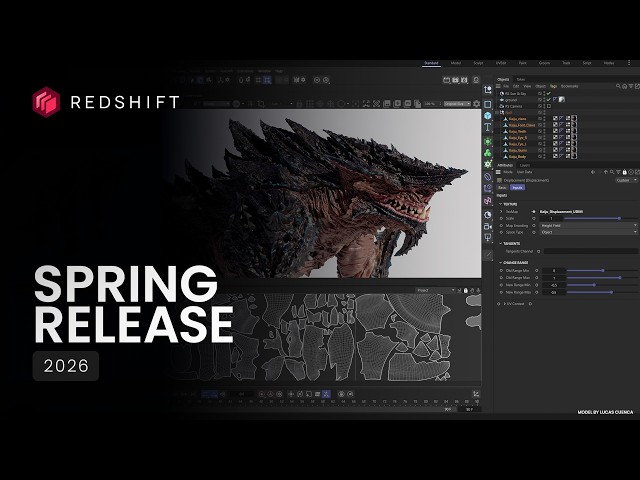640x480 pixels.
Task: Open the User Data menu in Attributes
Action: pyautogui.click(x=524, y=172)
